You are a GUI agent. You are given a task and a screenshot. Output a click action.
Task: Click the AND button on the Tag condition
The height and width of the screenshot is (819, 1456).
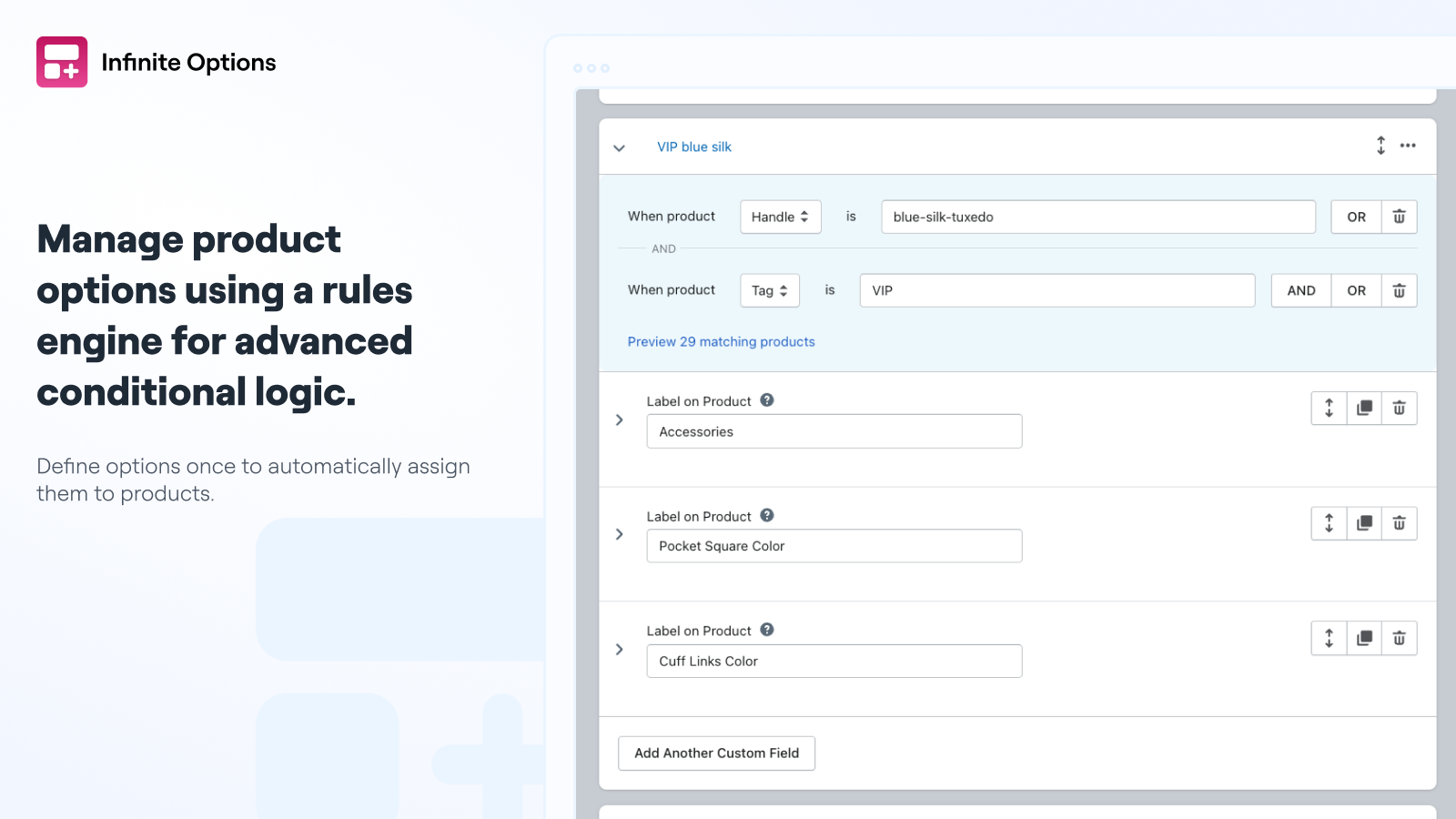pos(1300,290)
